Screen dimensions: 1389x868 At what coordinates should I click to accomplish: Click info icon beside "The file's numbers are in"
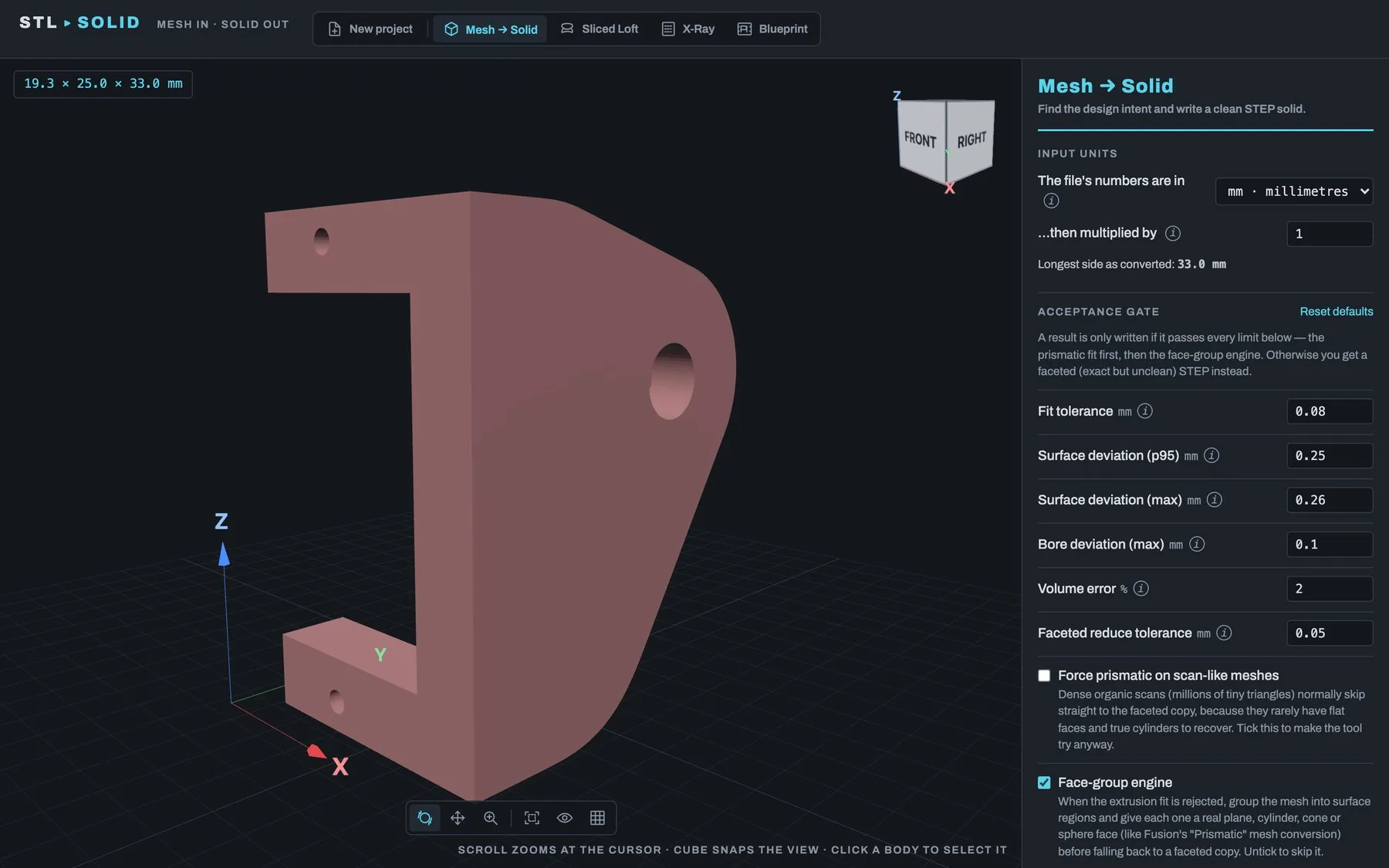[1051, 201]
